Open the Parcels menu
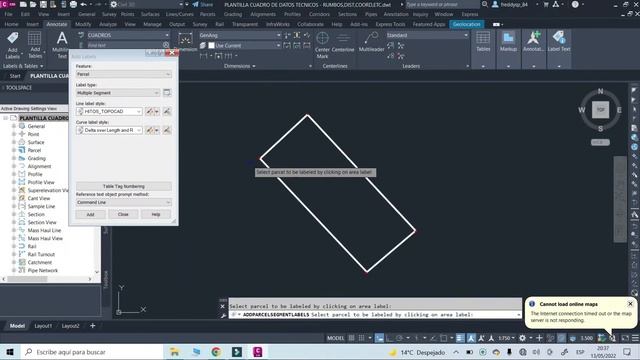This screenshot has width=640, height=360. pos(207,14)
